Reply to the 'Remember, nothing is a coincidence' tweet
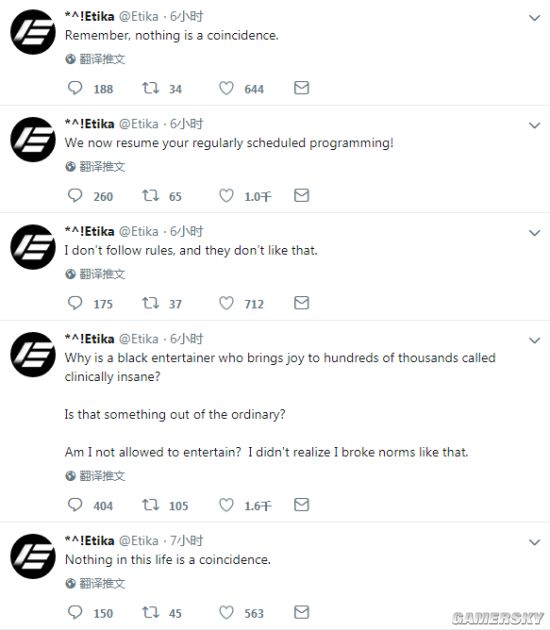This screenshot has width=550, height=630. tap(75, 88)
